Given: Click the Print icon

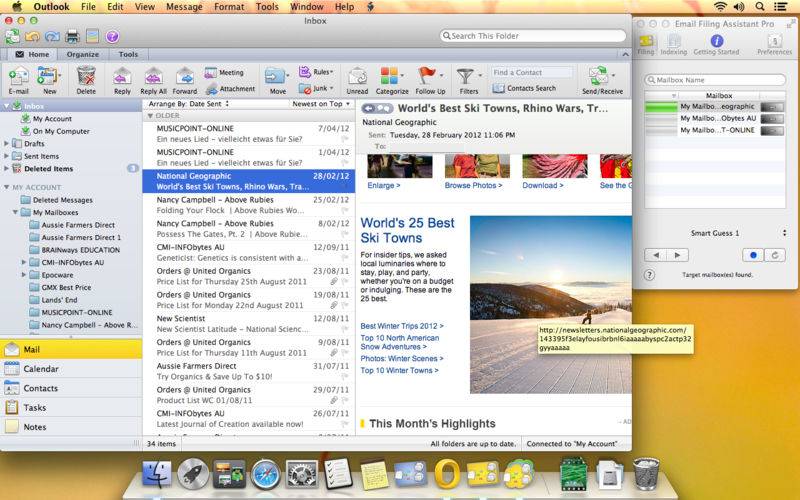Looking at the screenshot, I should 72,37.
